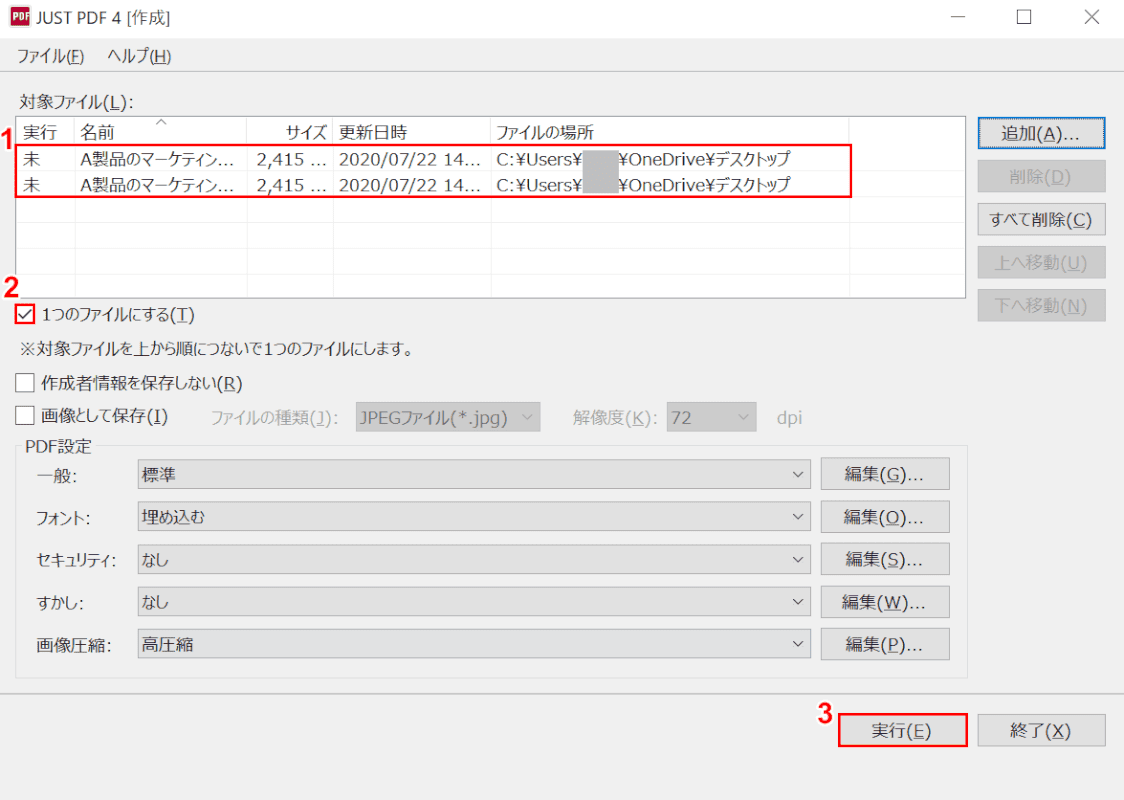Click 編集(P)... button for 画像圧縮 settings
The image size is (1124, 800).
click(x=885, y=644)
